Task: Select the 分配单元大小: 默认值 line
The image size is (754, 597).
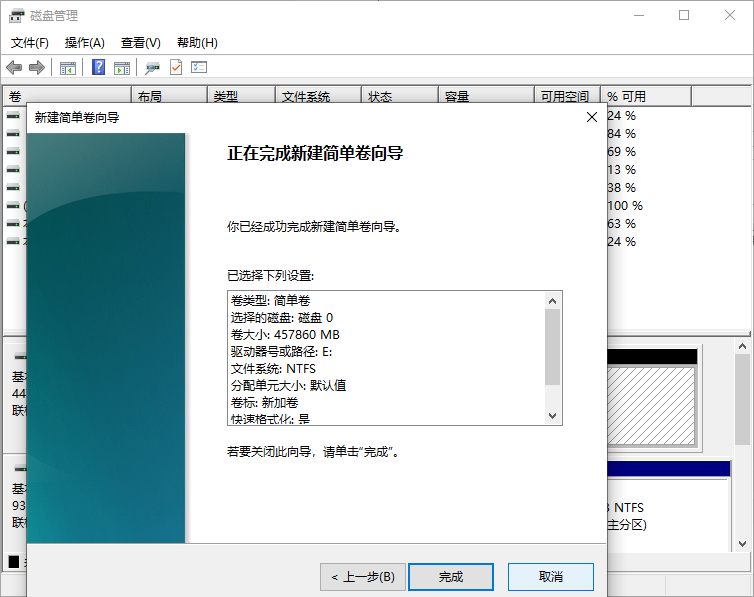Action: click(289, 386)
